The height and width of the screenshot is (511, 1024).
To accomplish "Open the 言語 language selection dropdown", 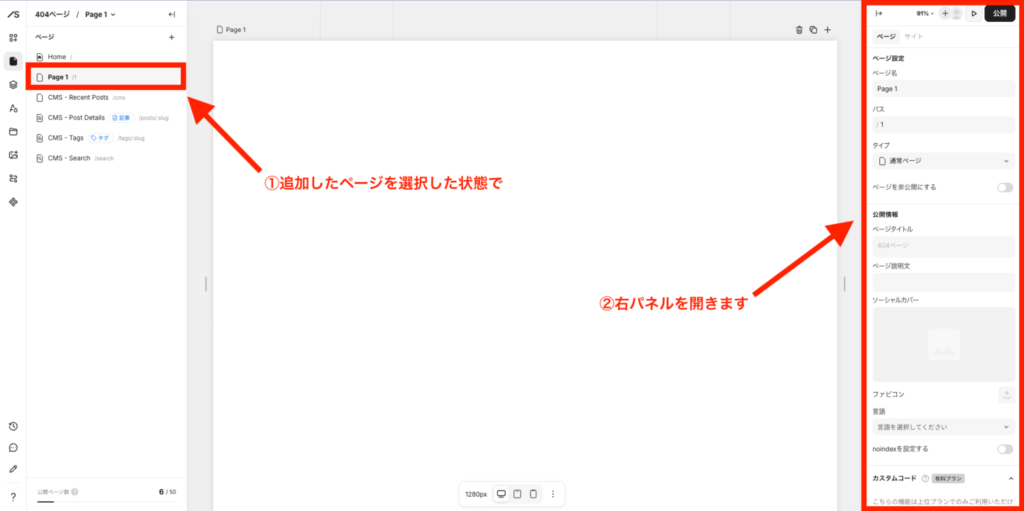I will pos(943,427).
